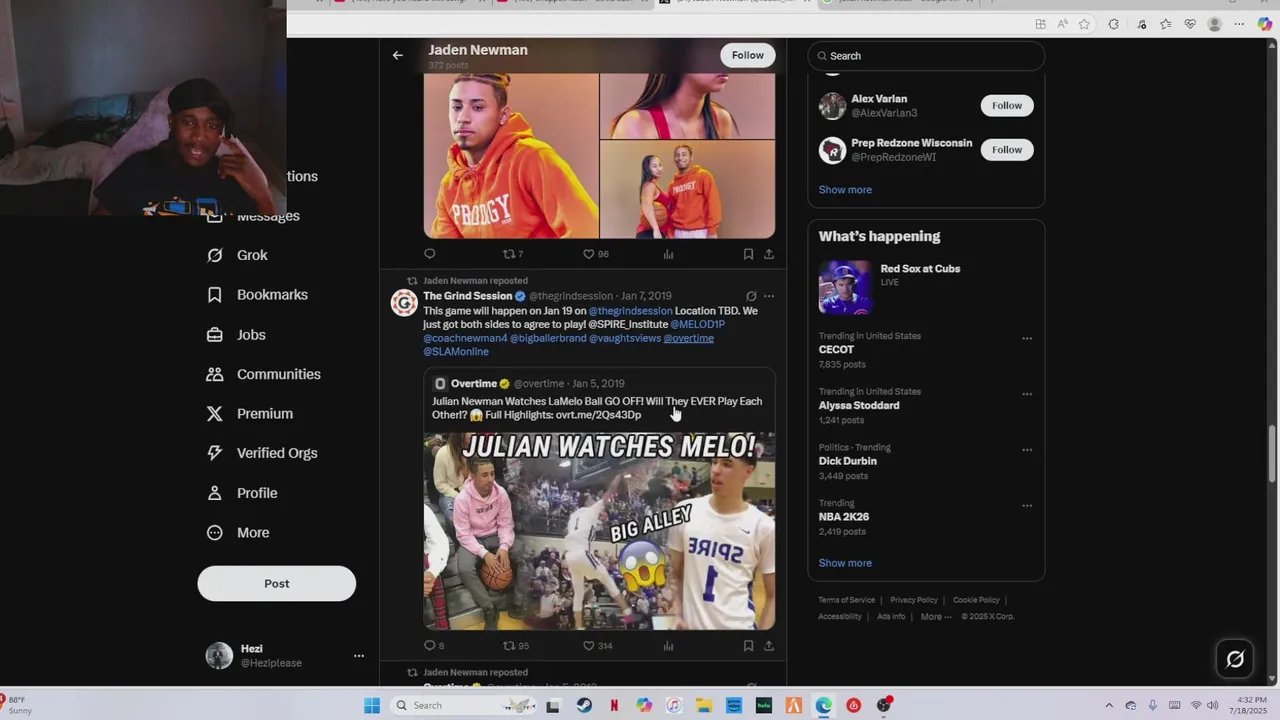Open the Julian Watches Melo video thumbnail

coord(599,531)
